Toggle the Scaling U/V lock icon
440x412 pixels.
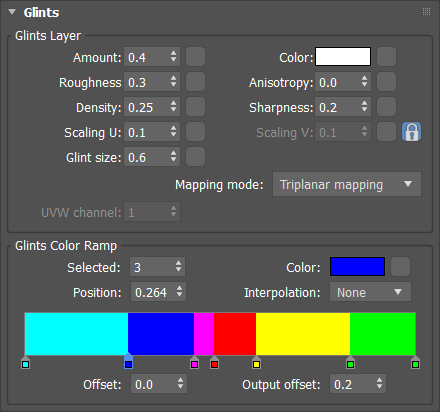(x=411, y=132)
